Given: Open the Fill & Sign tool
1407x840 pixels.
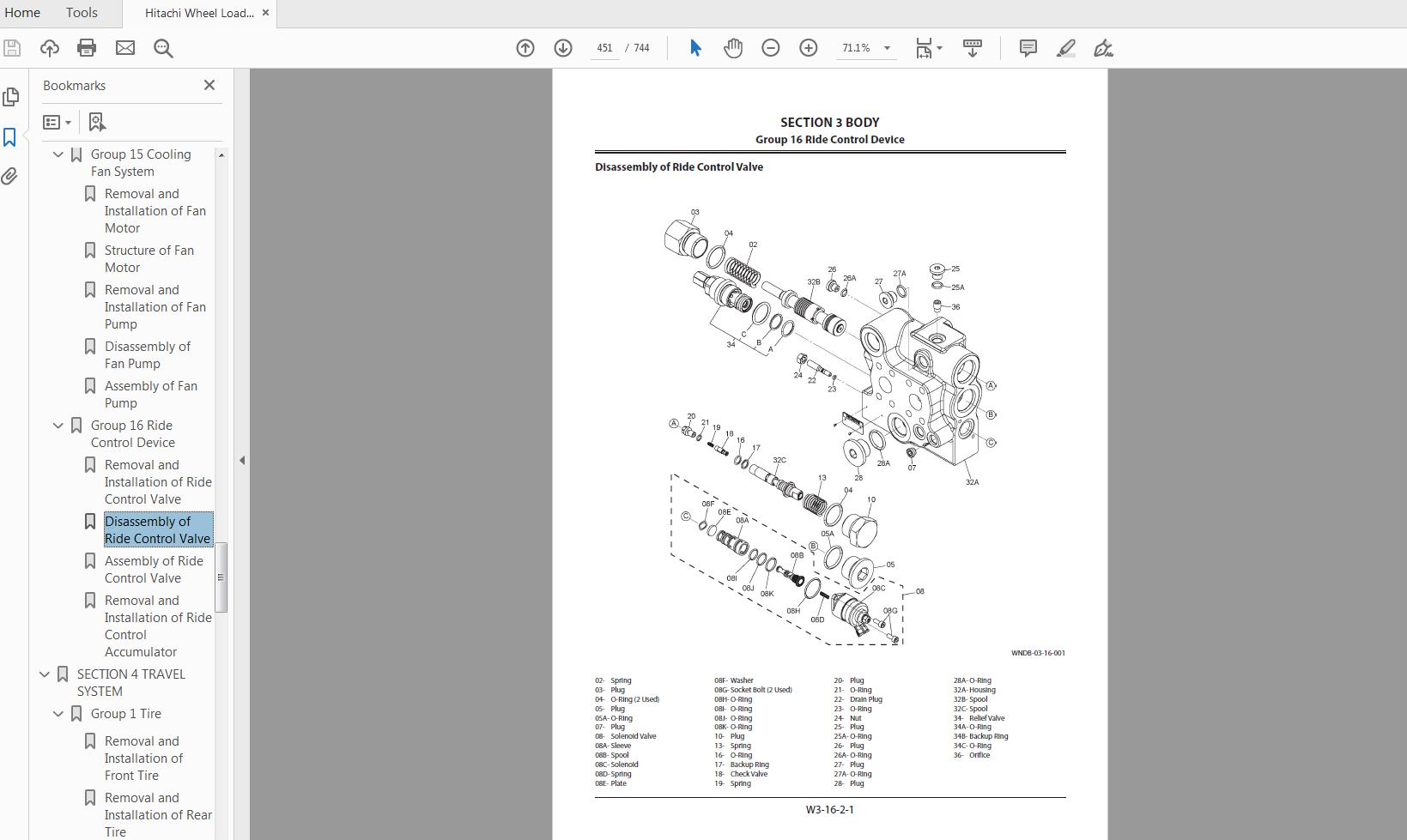Looking at the screenshot, I should click(1103, 48).
